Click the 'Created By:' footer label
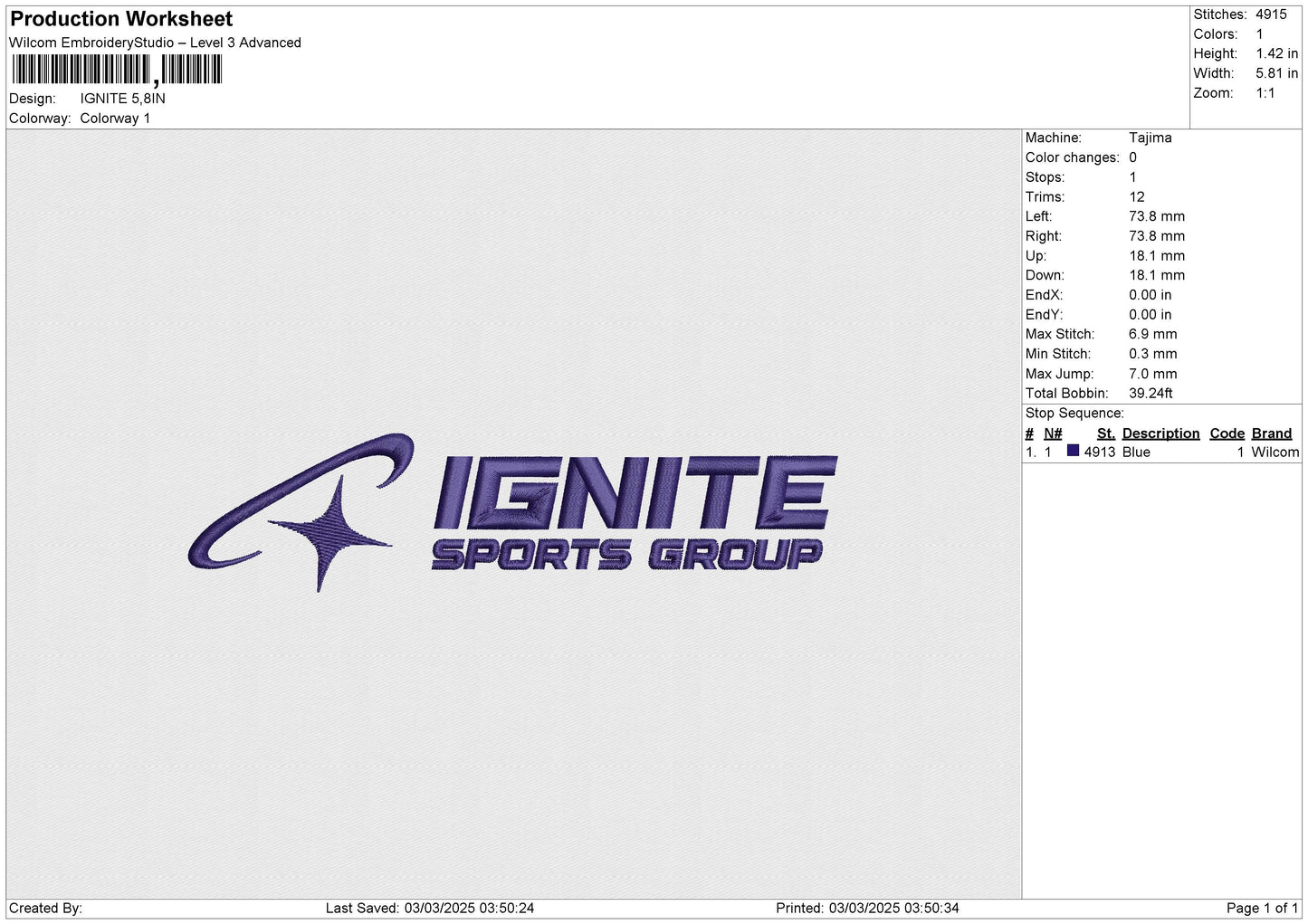The image size is (1308, 924). click(45, 908)
